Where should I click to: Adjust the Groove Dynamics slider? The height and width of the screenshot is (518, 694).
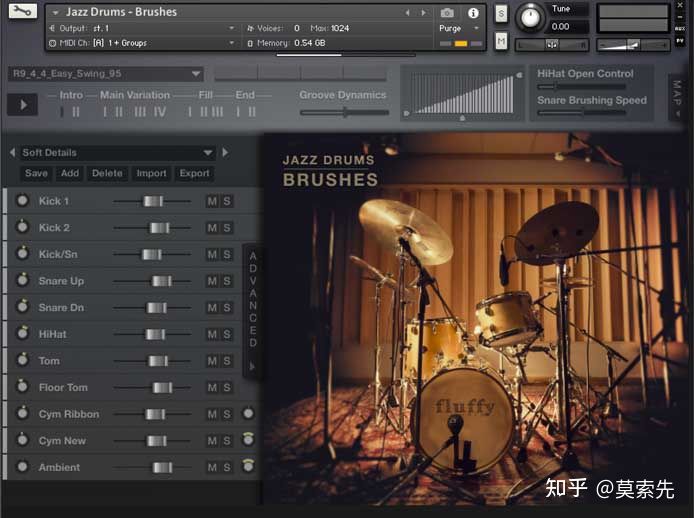(344, 113)
